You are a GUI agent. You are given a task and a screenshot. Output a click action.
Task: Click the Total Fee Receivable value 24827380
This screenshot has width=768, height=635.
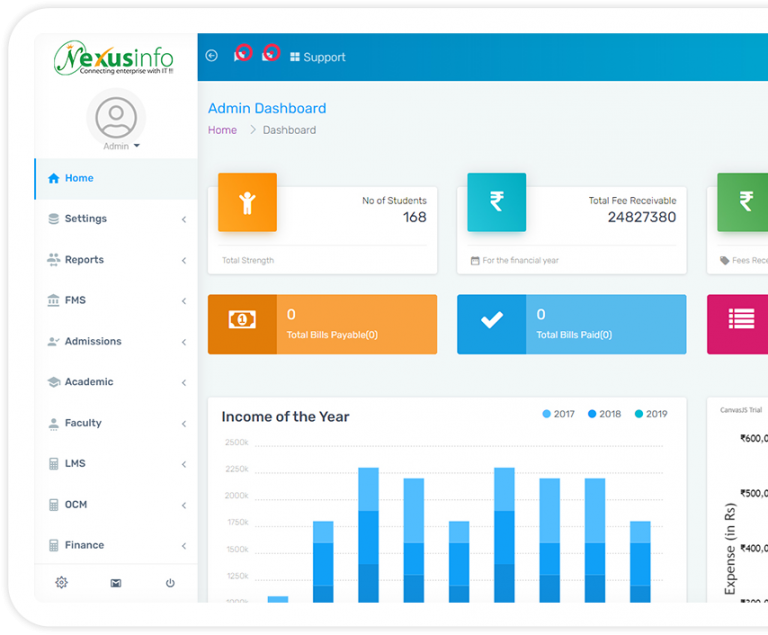point(642,217)
